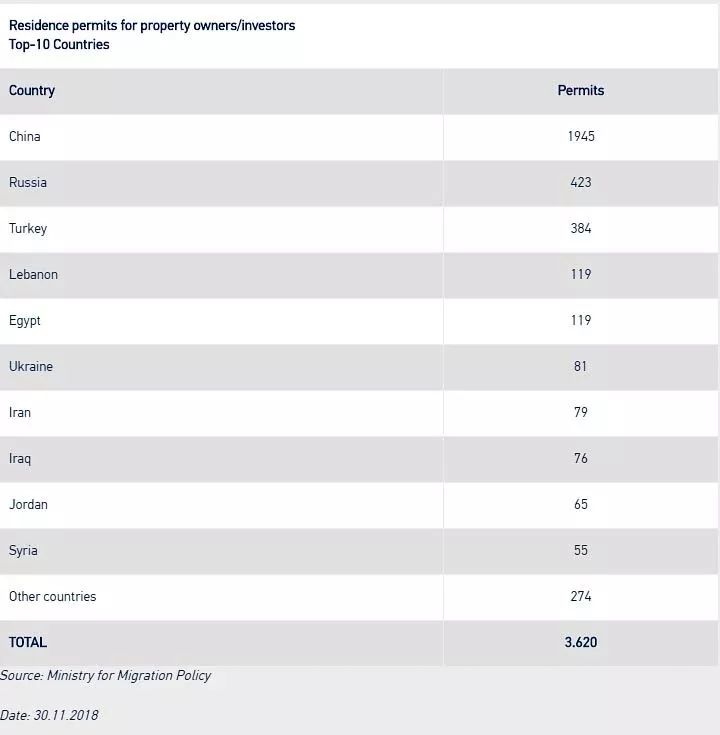The height and width of the screenshot is (735, 720).
Task: Click the 423 permits value
Action: click(x=581, y=182)
